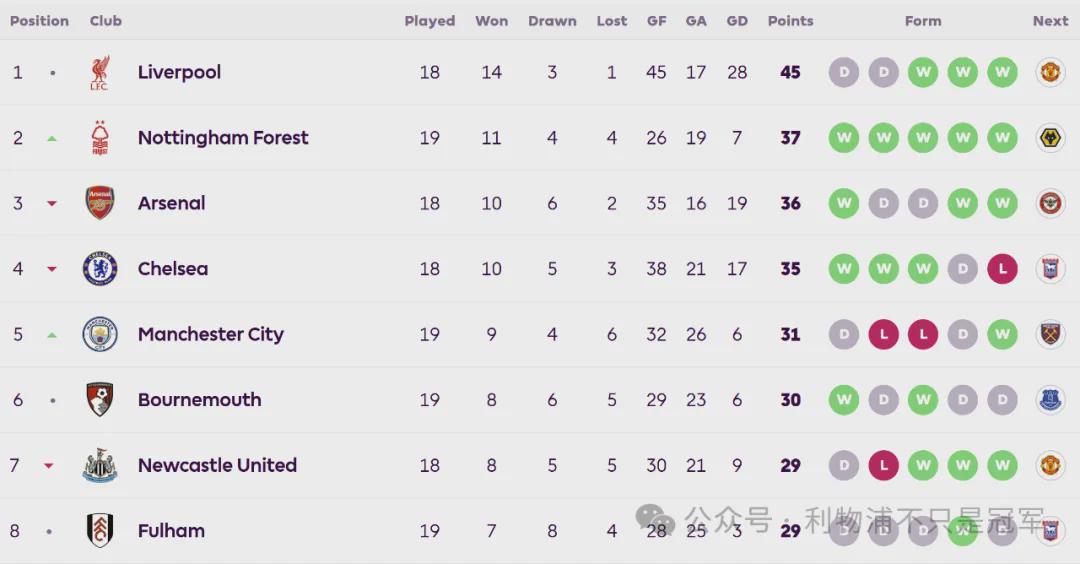Click the Chelsea club crest

100,269
